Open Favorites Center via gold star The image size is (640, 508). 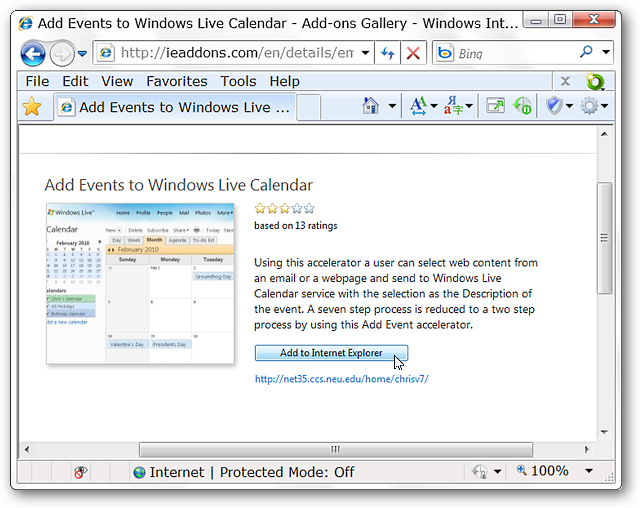(x=32, y=107)
